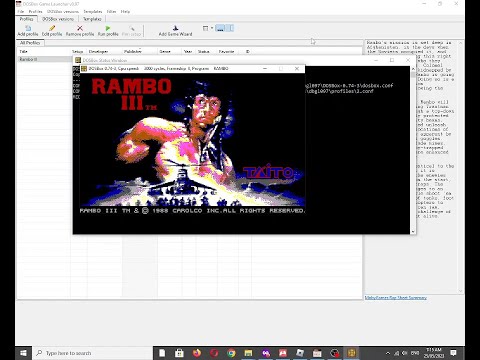Sort by the Genre column header
Viewport: 480px width, 360px height.
(x=170, y=52)
